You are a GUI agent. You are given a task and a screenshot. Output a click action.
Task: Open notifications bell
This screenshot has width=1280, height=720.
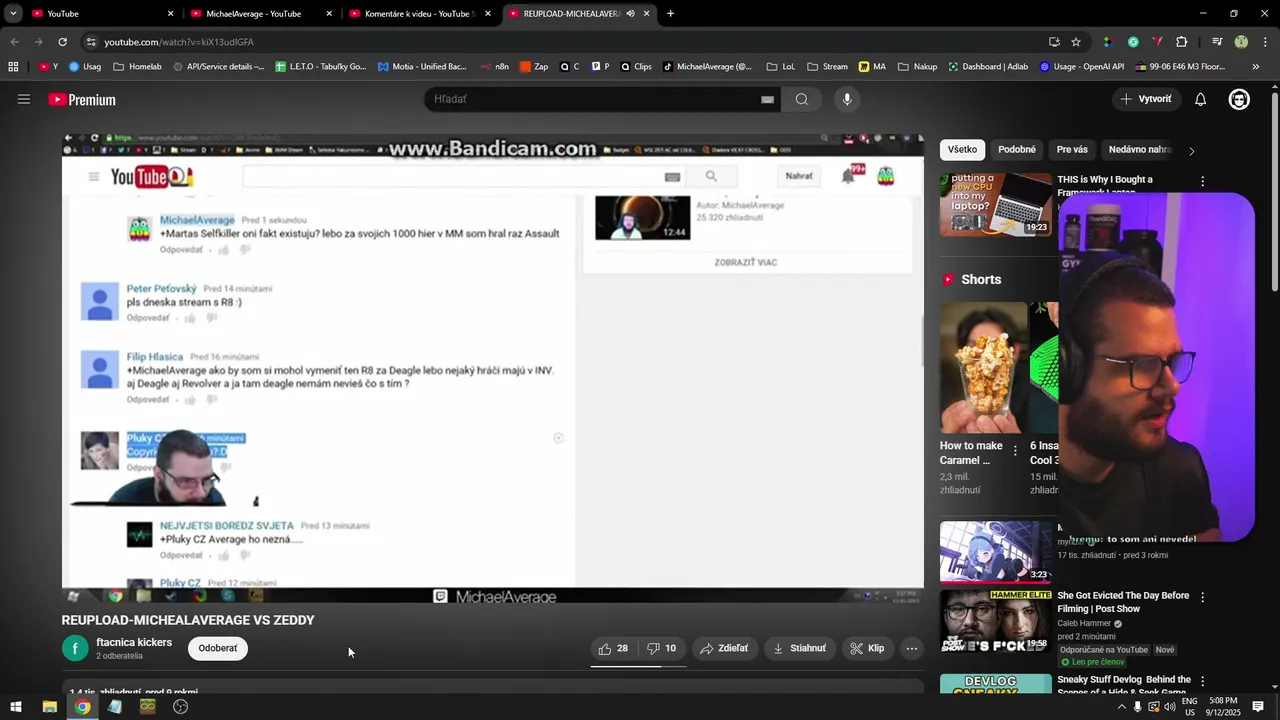(1201, 99)
